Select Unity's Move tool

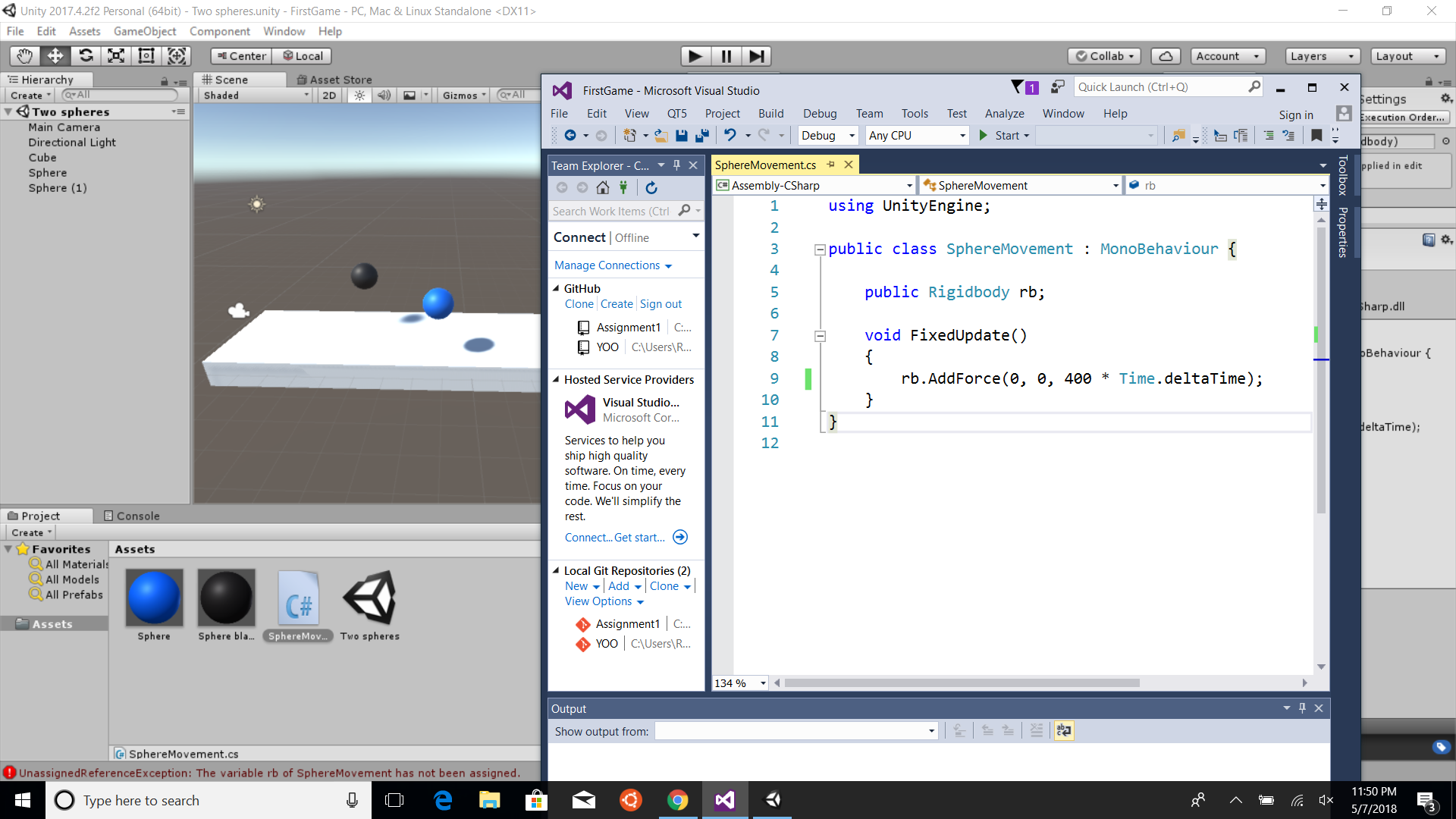[55, 55]
